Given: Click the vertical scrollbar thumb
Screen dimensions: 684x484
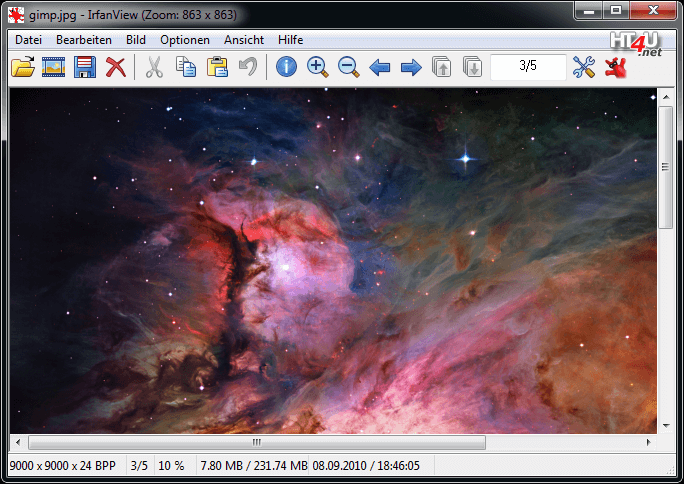Looking at the screenshot, I should [x=666, y=167].
